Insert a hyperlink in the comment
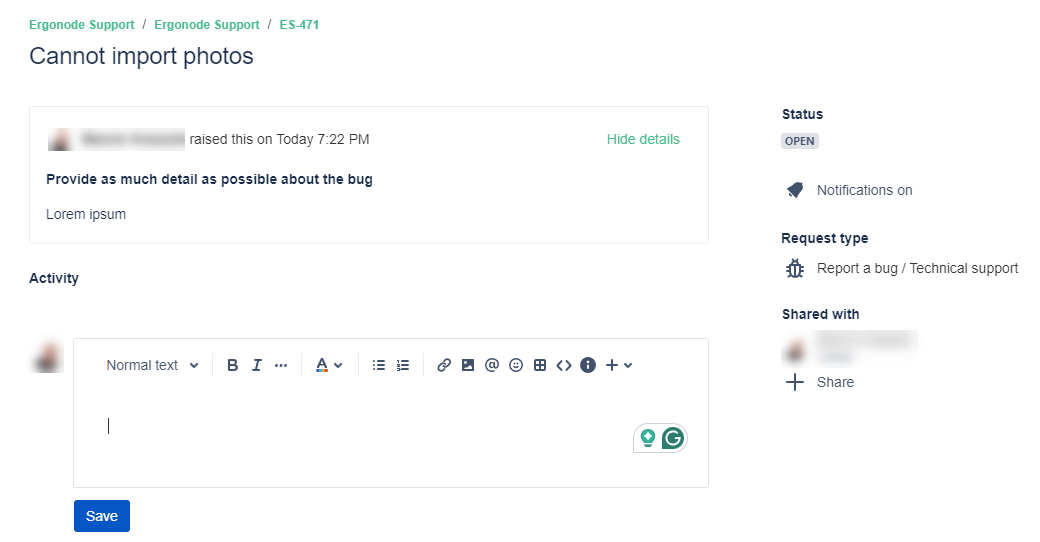 [444, 366]
